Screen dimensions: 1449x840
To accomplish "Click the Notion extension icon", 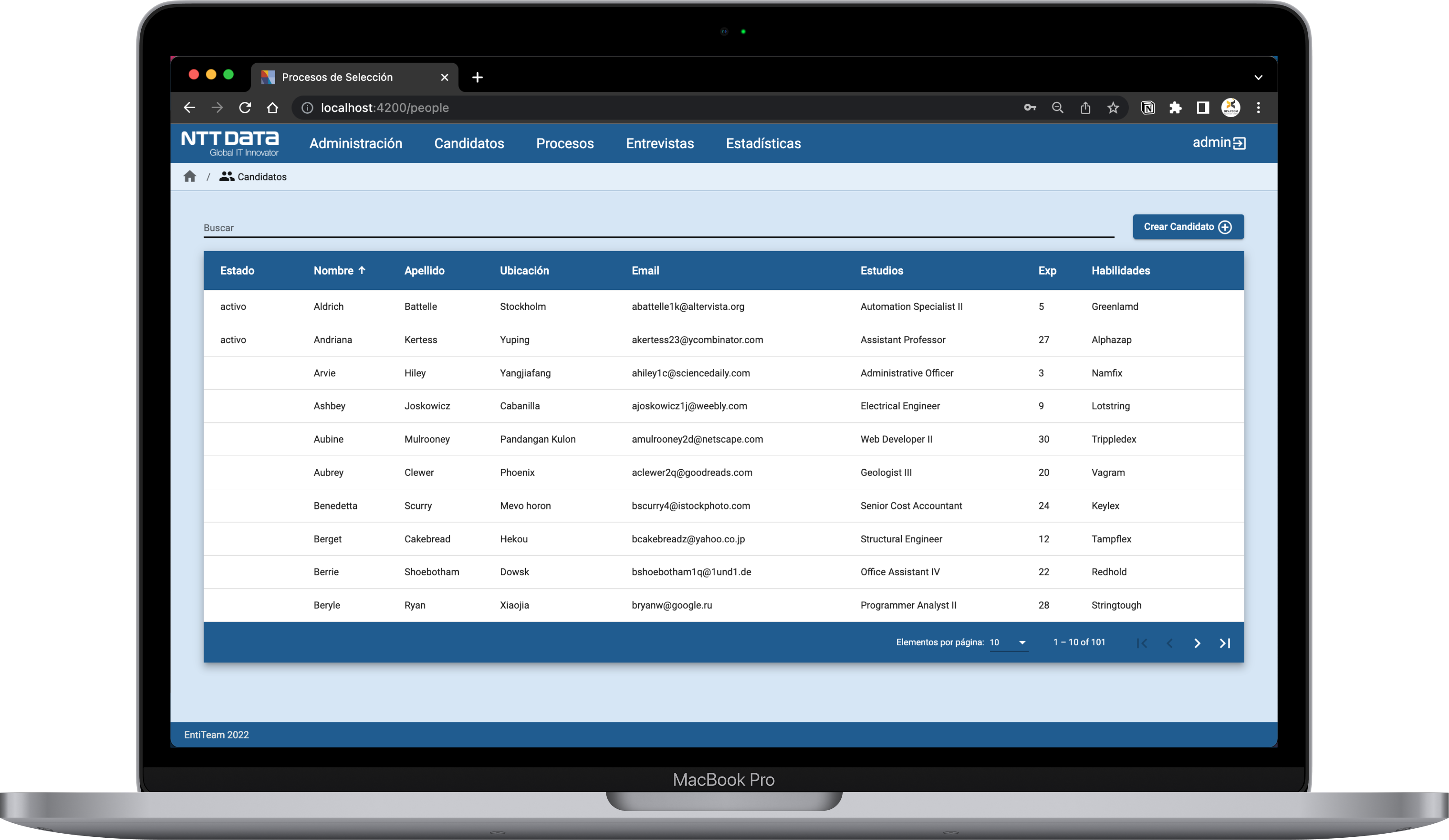I will pos(1147,107).
